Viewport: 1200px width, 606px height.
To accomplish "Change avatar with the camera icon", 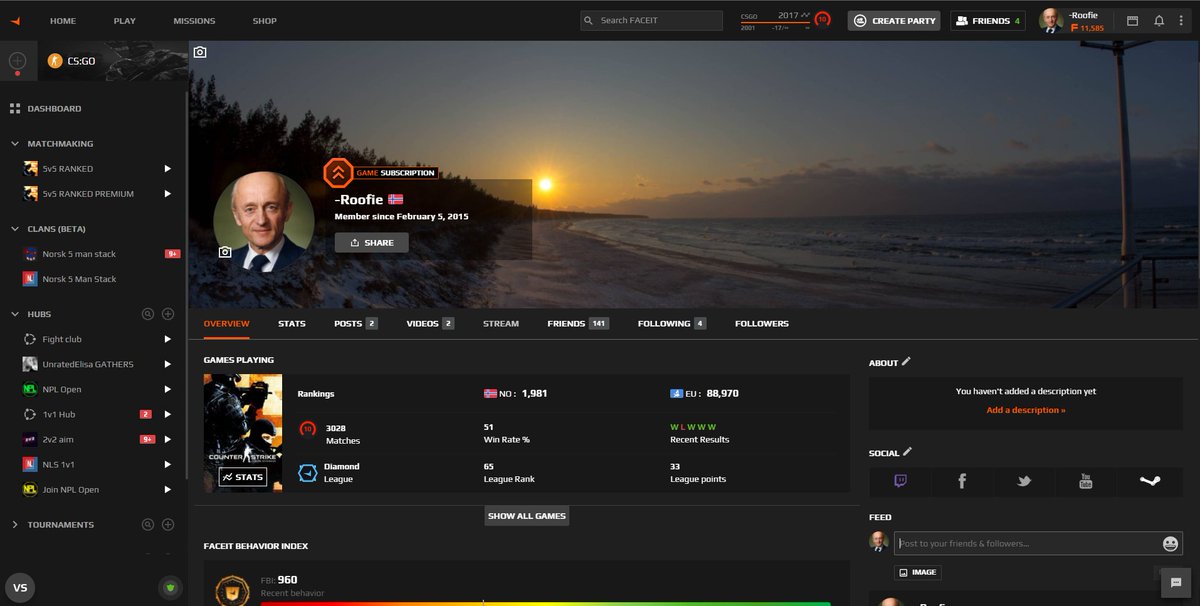I will pos(225,252).
